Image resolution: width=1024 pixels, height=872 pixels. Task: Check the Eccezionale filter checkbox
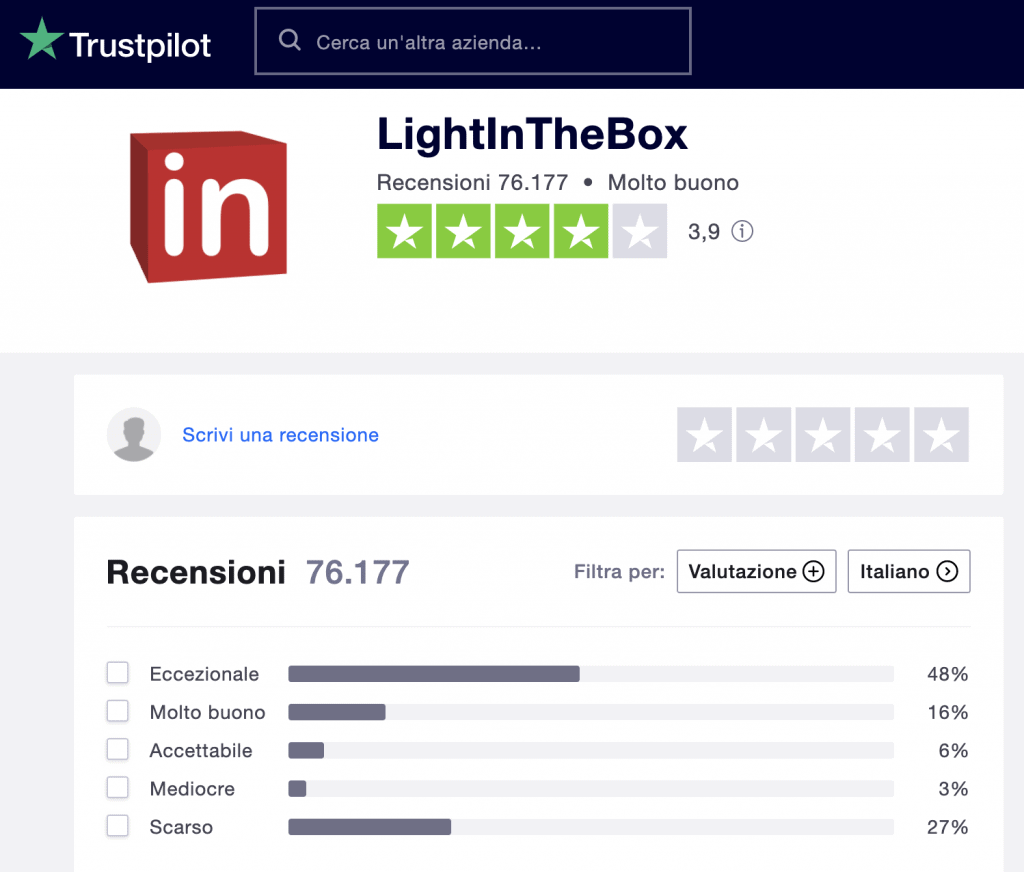pos(118,673)
